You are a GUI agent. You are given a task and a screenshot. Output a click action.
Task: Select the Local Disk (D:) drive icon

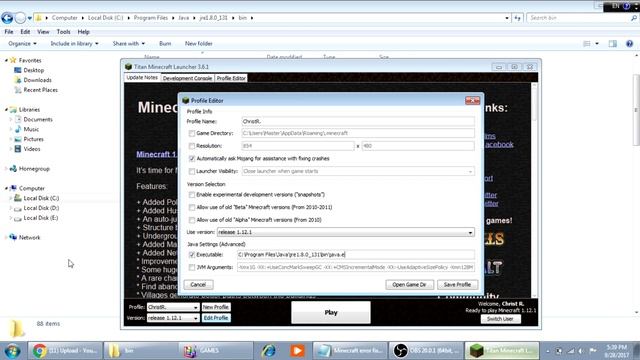[x=18, y=208]
